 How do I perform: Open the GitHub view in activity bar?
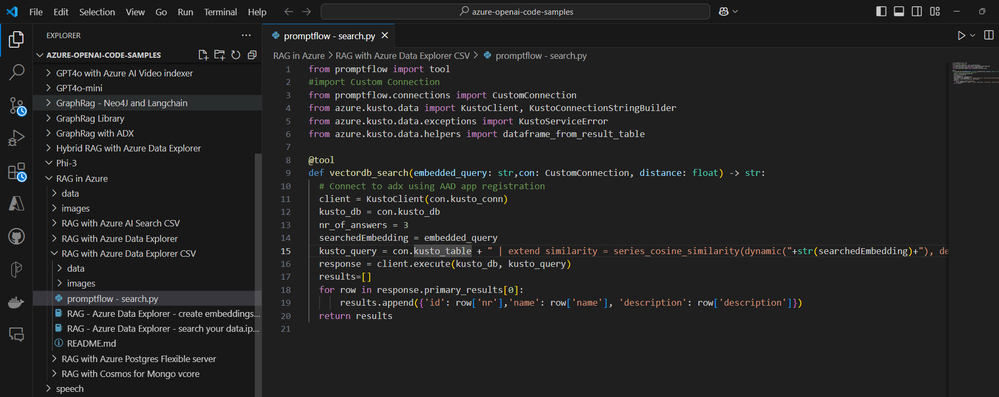coord(16,237)
